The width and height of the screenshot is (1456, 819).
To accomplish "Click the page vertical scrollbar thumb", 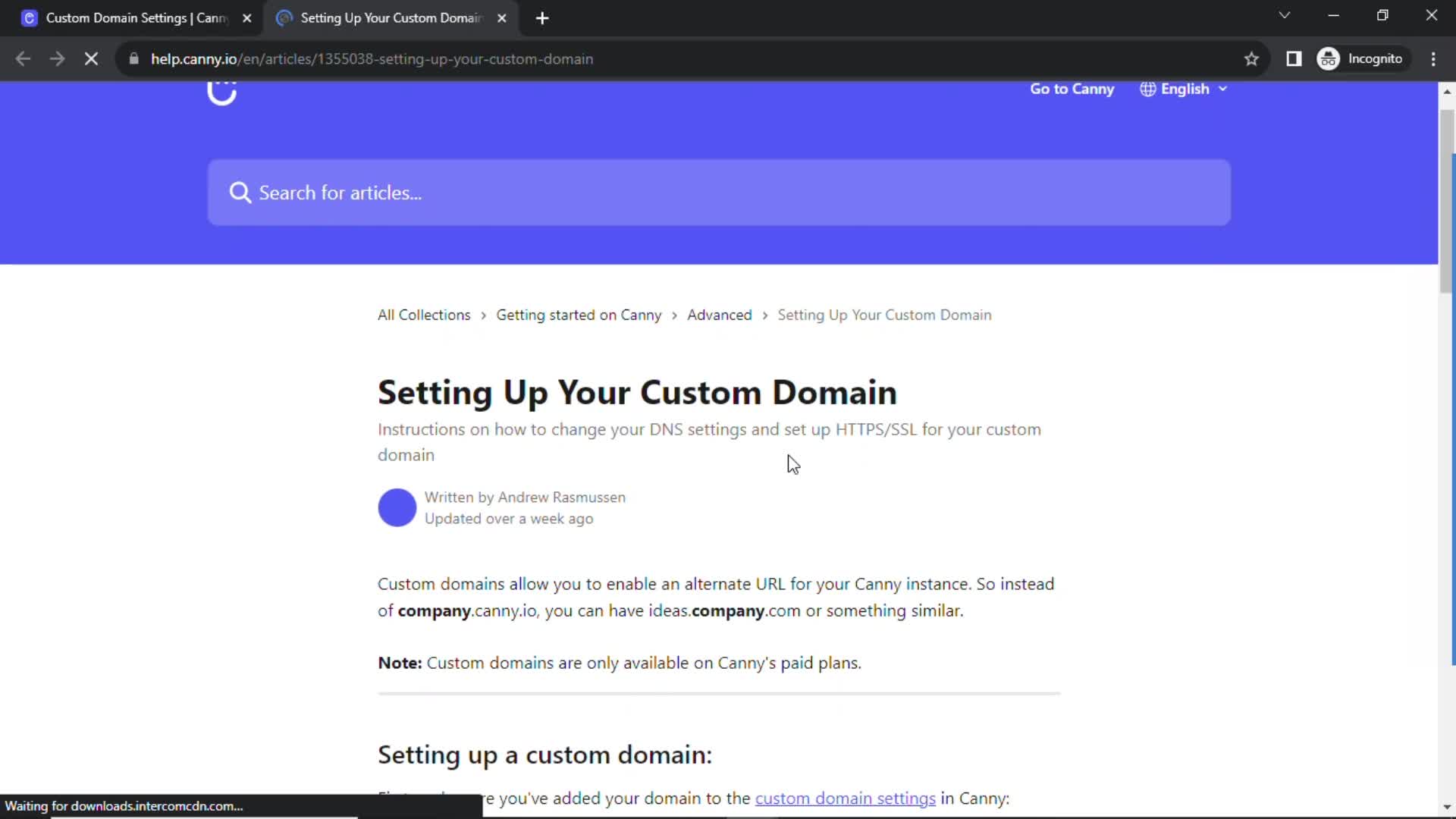I will [x=1446, y=201].
